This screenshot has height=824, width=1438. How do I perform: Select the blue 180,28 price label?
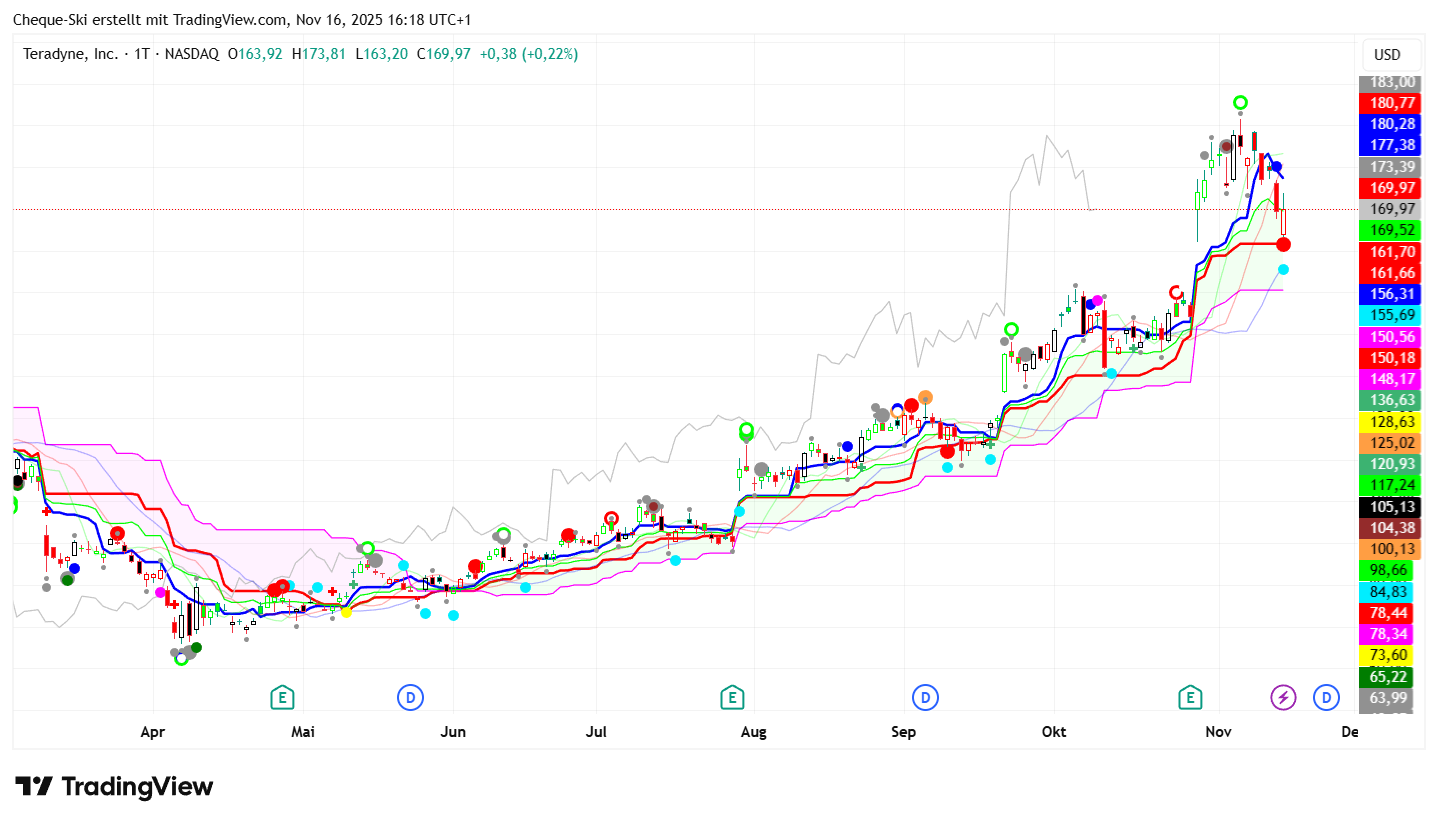(x=1391, y=124)
